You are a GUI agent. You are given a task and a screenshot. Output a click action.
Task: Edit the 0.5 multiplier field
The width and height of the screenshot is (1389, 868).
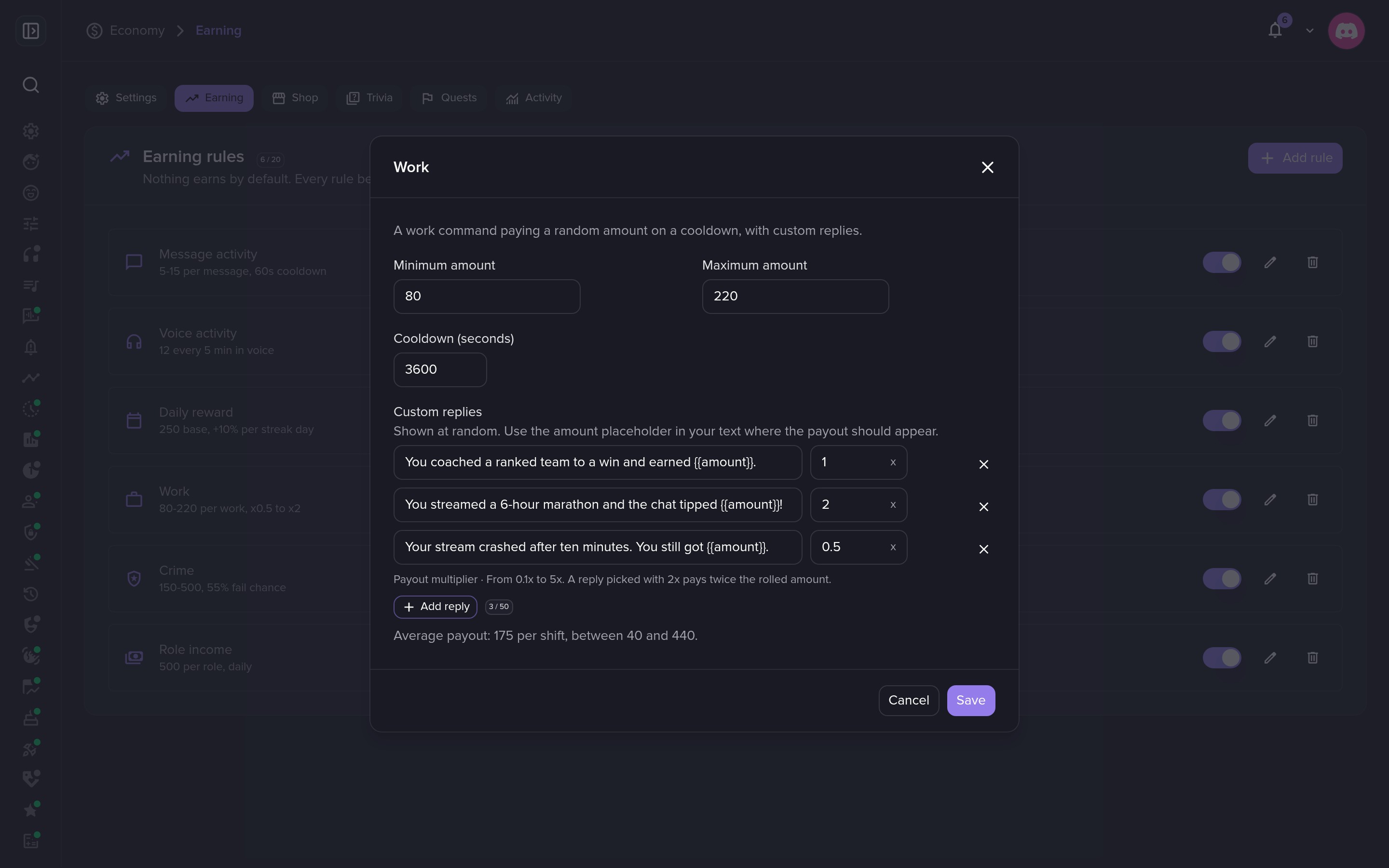click(858, 547)
